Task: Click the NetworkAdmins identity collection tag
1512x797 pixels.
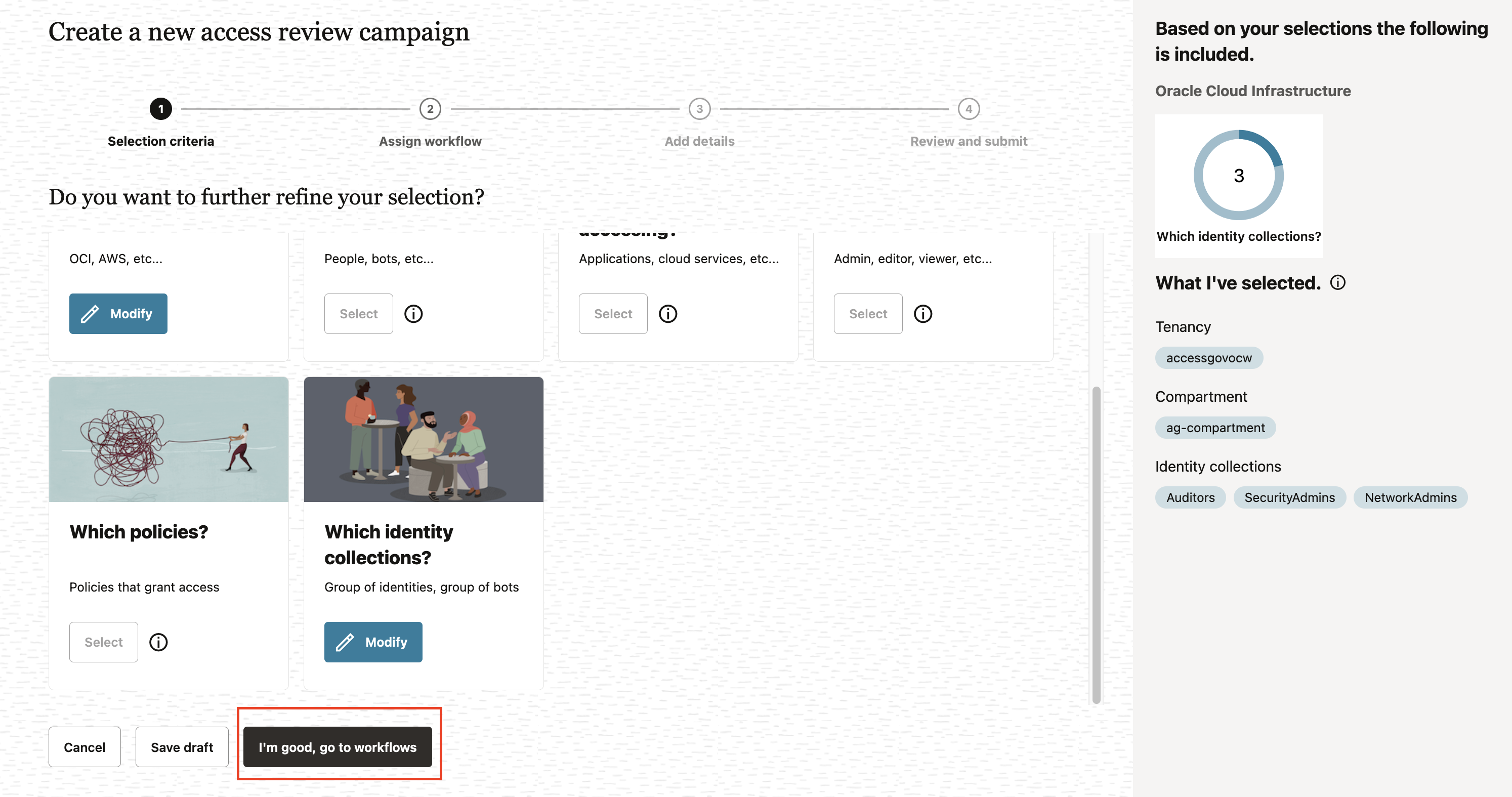Action: (1410, 497)
